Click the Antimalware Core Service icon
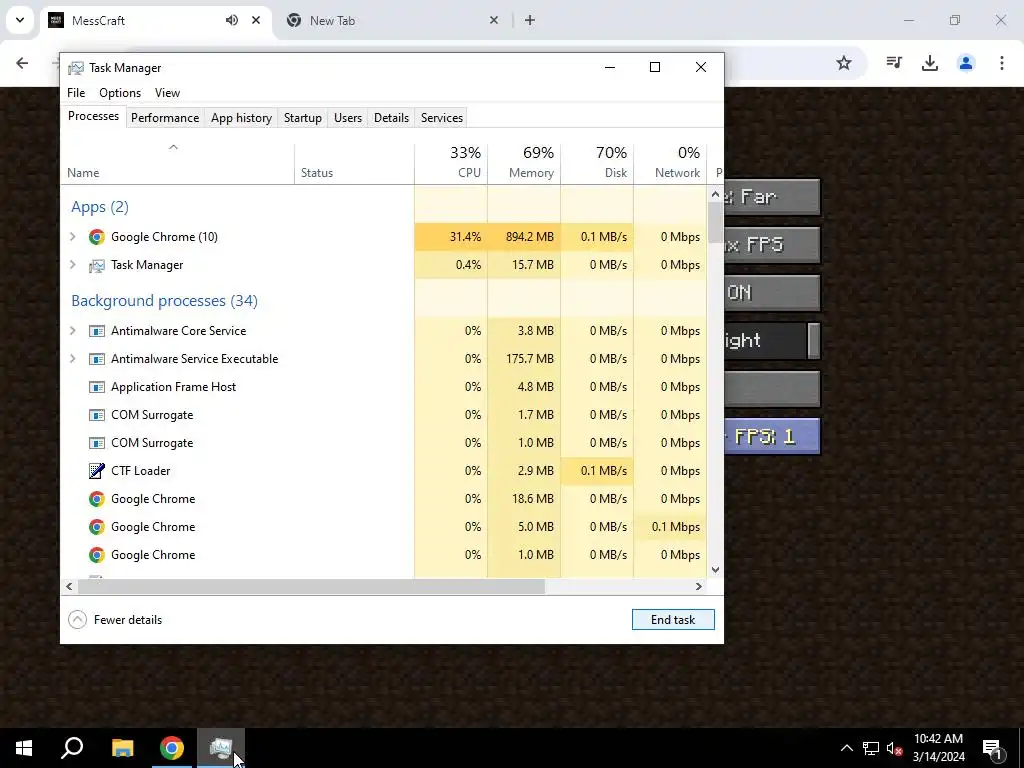This screenshot has height=768, width=1024. (97, 331)
